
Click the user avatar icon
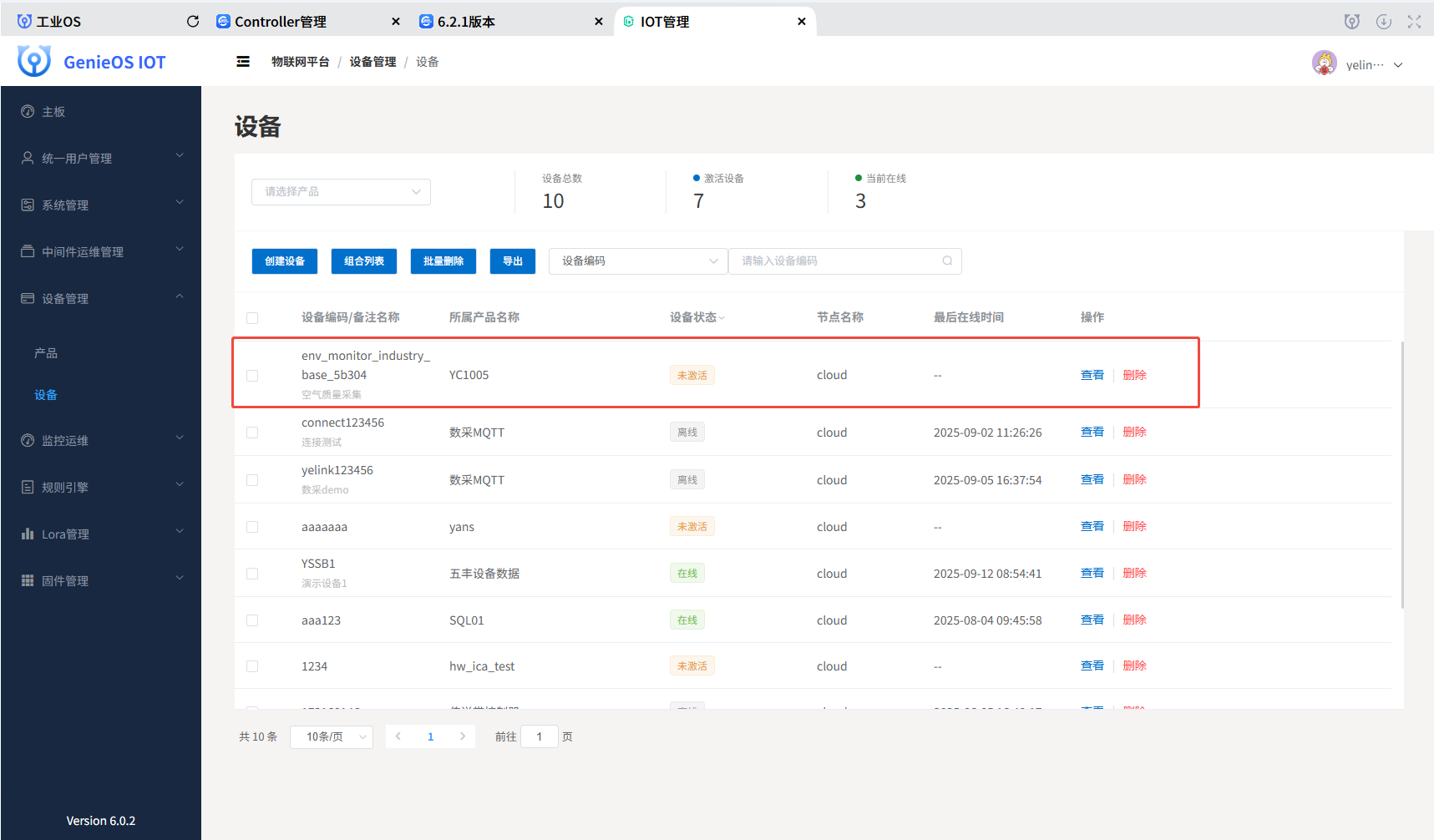tap(1324, 63)
